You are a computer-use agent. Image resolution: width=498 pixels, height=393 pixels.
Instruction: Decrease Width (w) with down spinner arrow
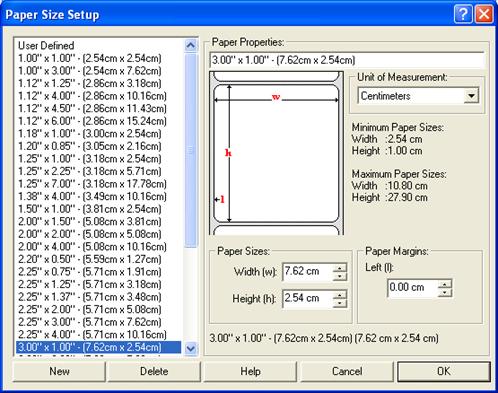340,276
